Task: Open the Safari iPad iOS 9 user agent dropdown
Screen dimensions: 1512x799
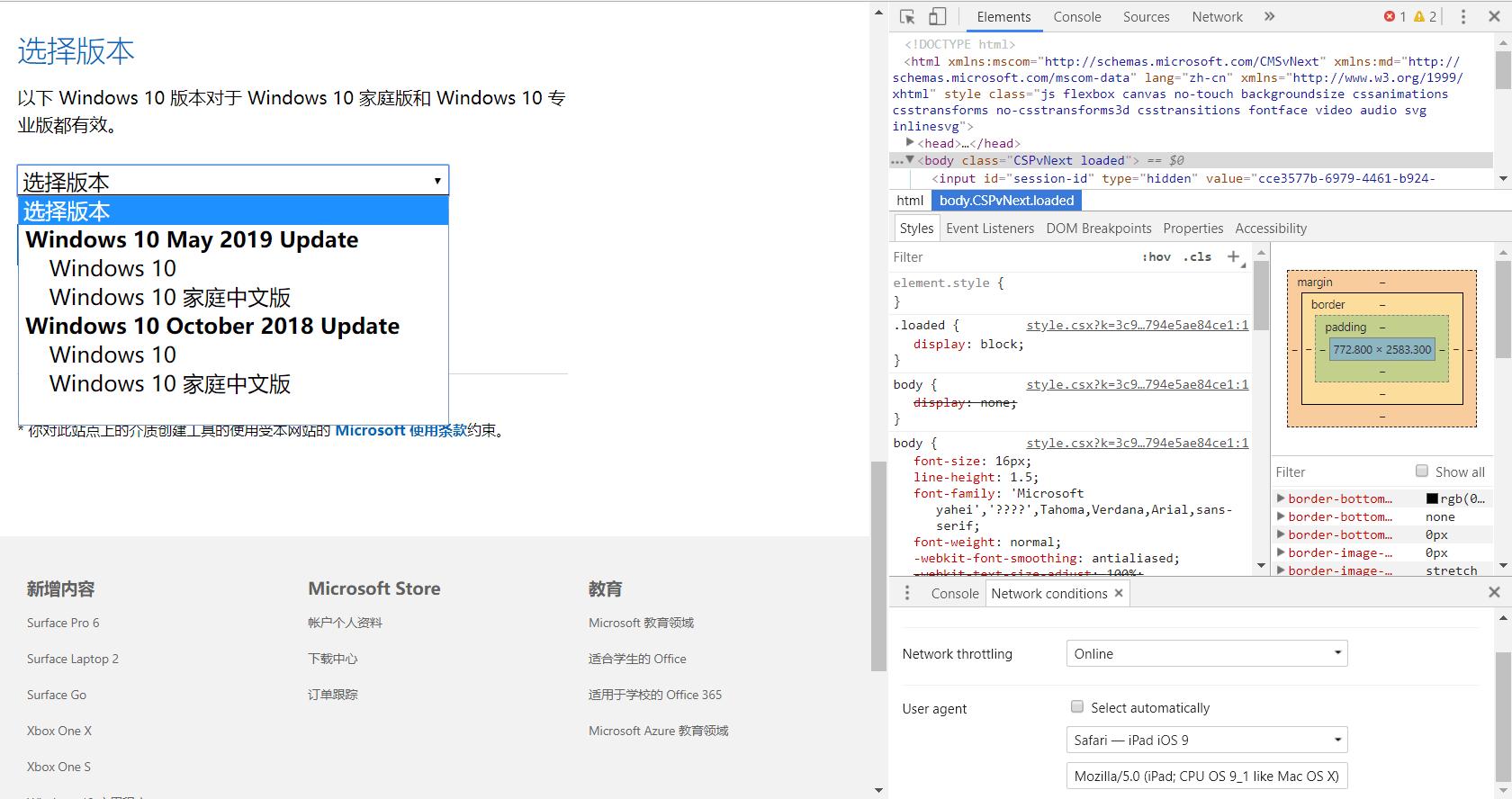Action: [1207, 740]
